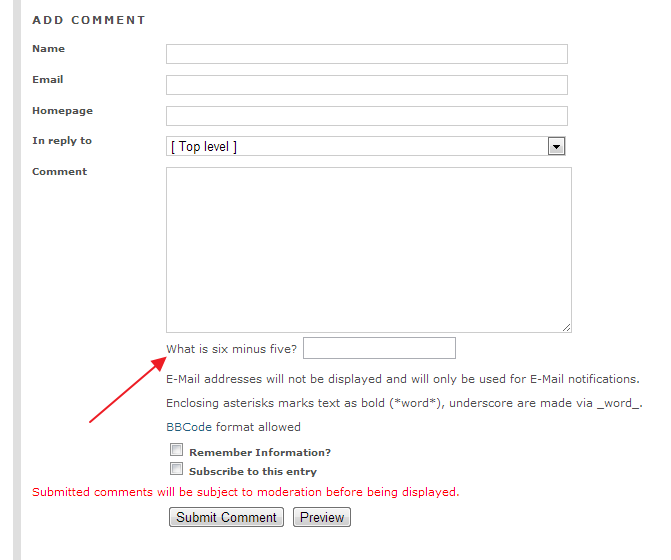The width and height of the screenshot is (671, 560).
Task: Click the red moderation notice text
Action: click(245, 492)
